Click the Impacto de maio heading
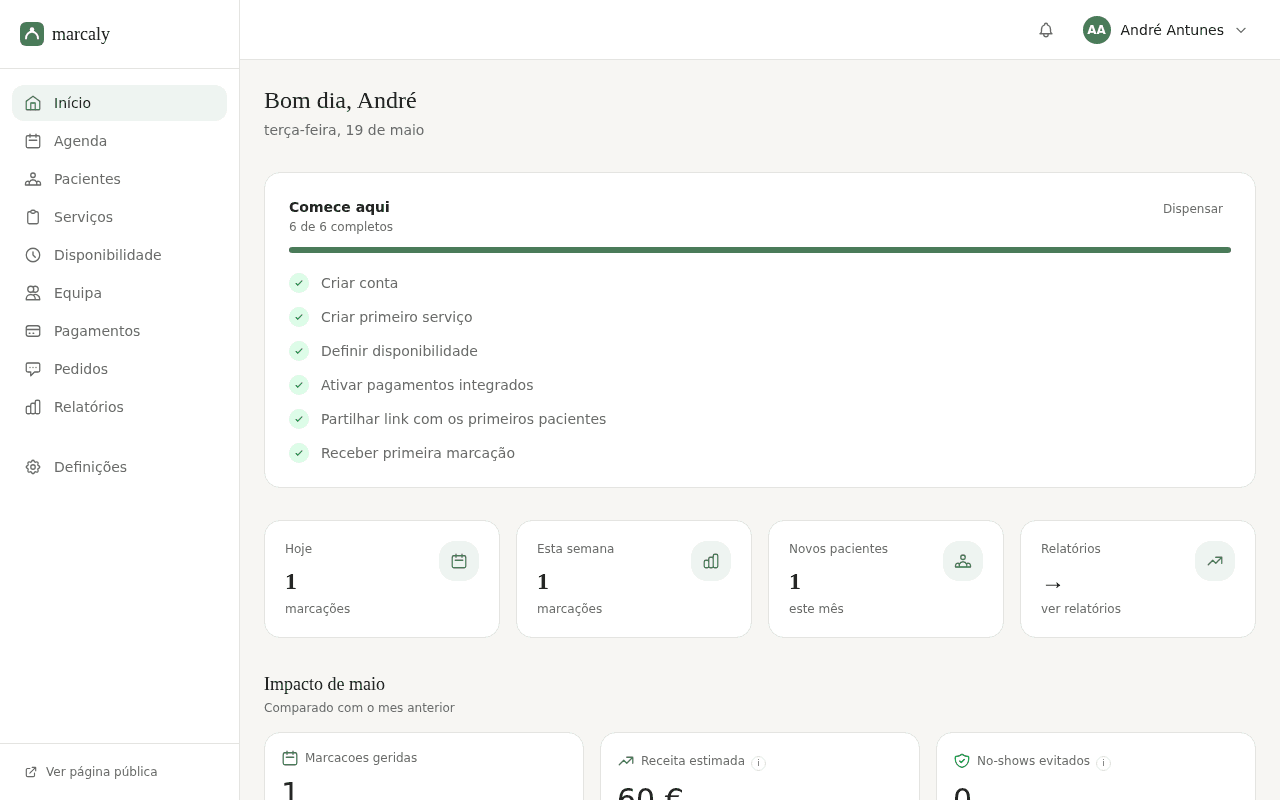 (324, 684)
